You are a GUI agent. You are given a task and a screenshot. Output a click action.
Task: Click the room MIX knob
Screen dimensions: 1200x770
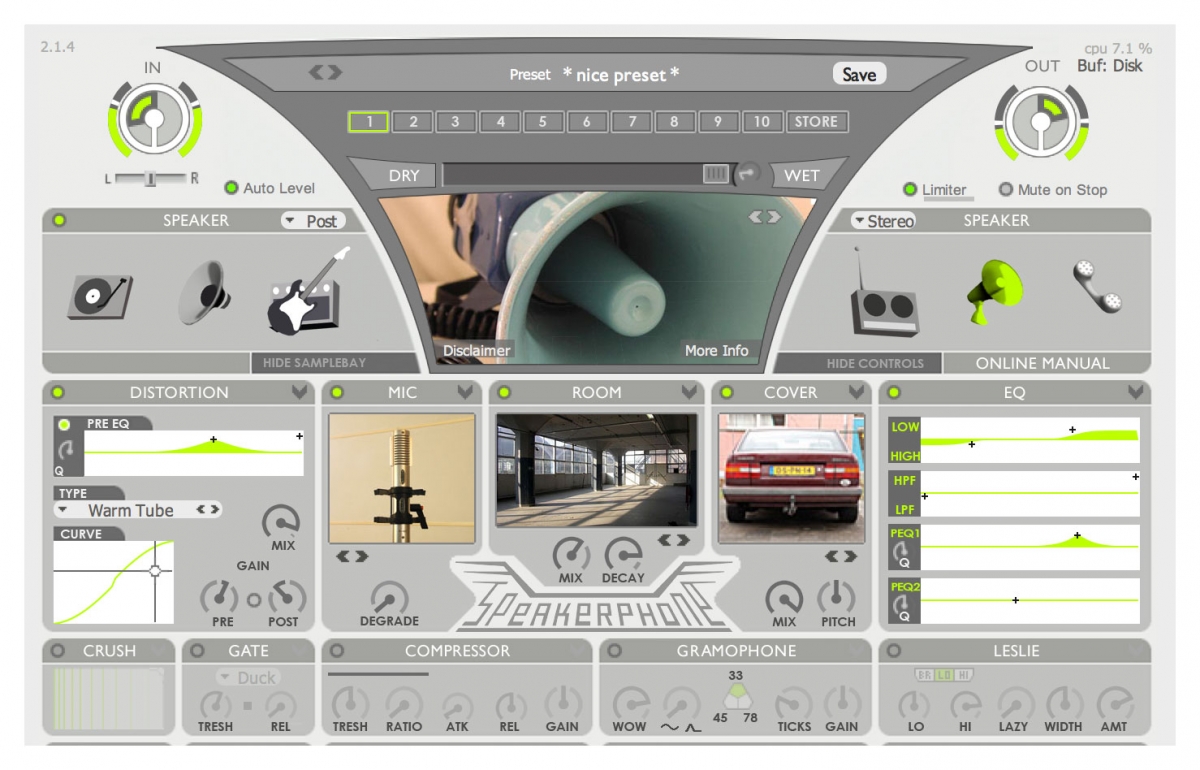tap(571, 553)
